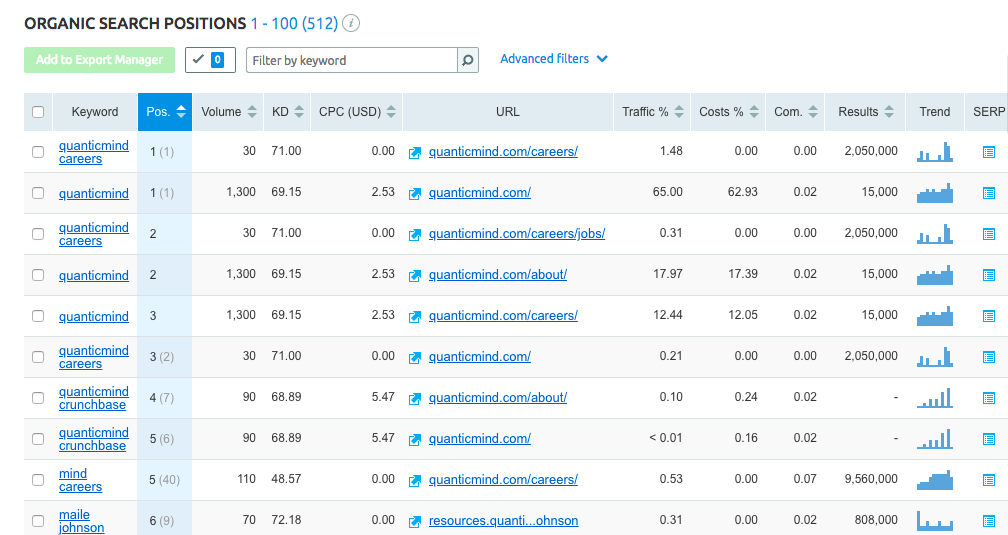Expand the Advanced filters dropdown
The image size is (1008, 535).
[554, 59]
